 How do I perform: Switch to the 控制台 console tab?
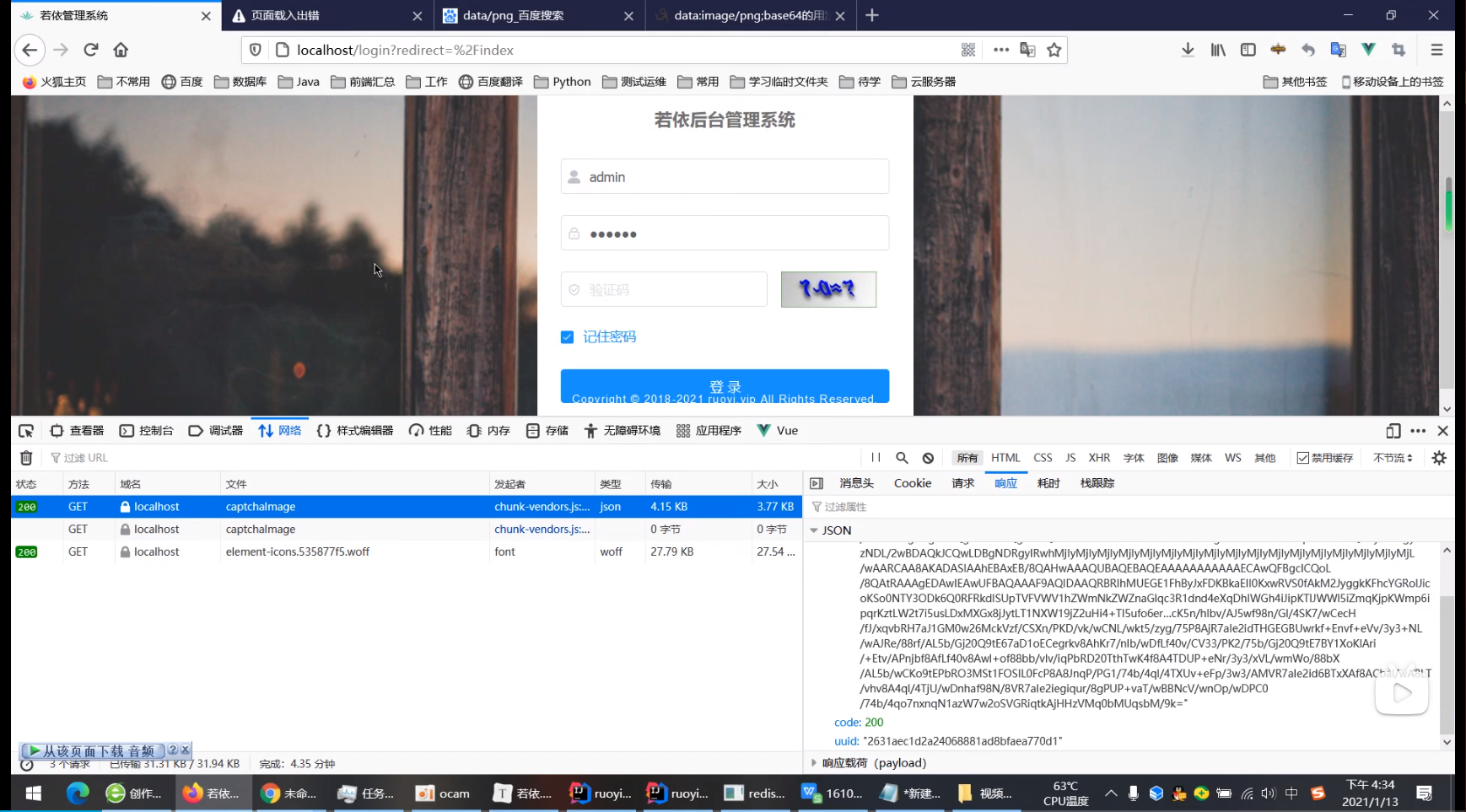147,431
